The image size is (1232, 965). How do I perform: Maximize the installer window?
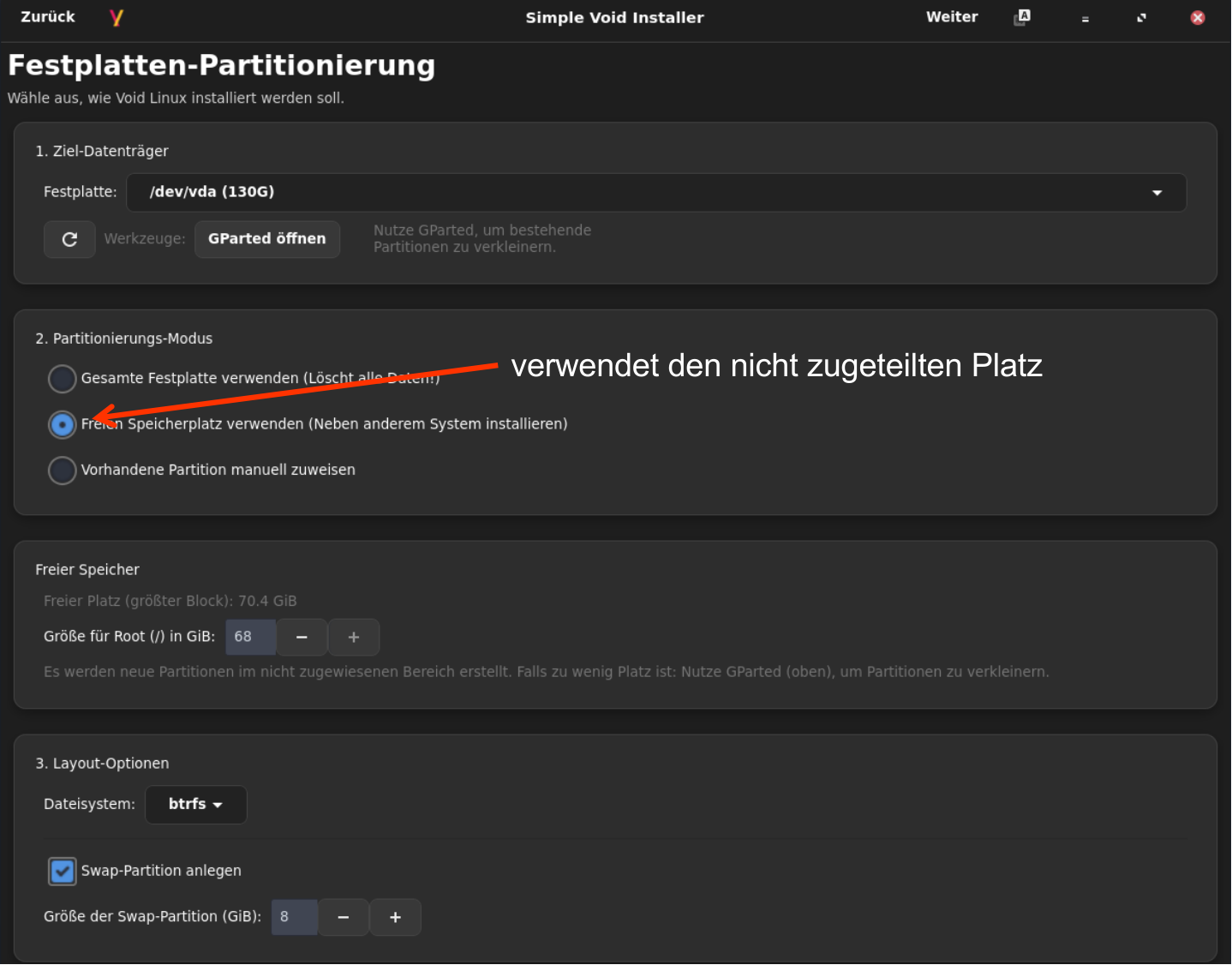coord(1141,18)
